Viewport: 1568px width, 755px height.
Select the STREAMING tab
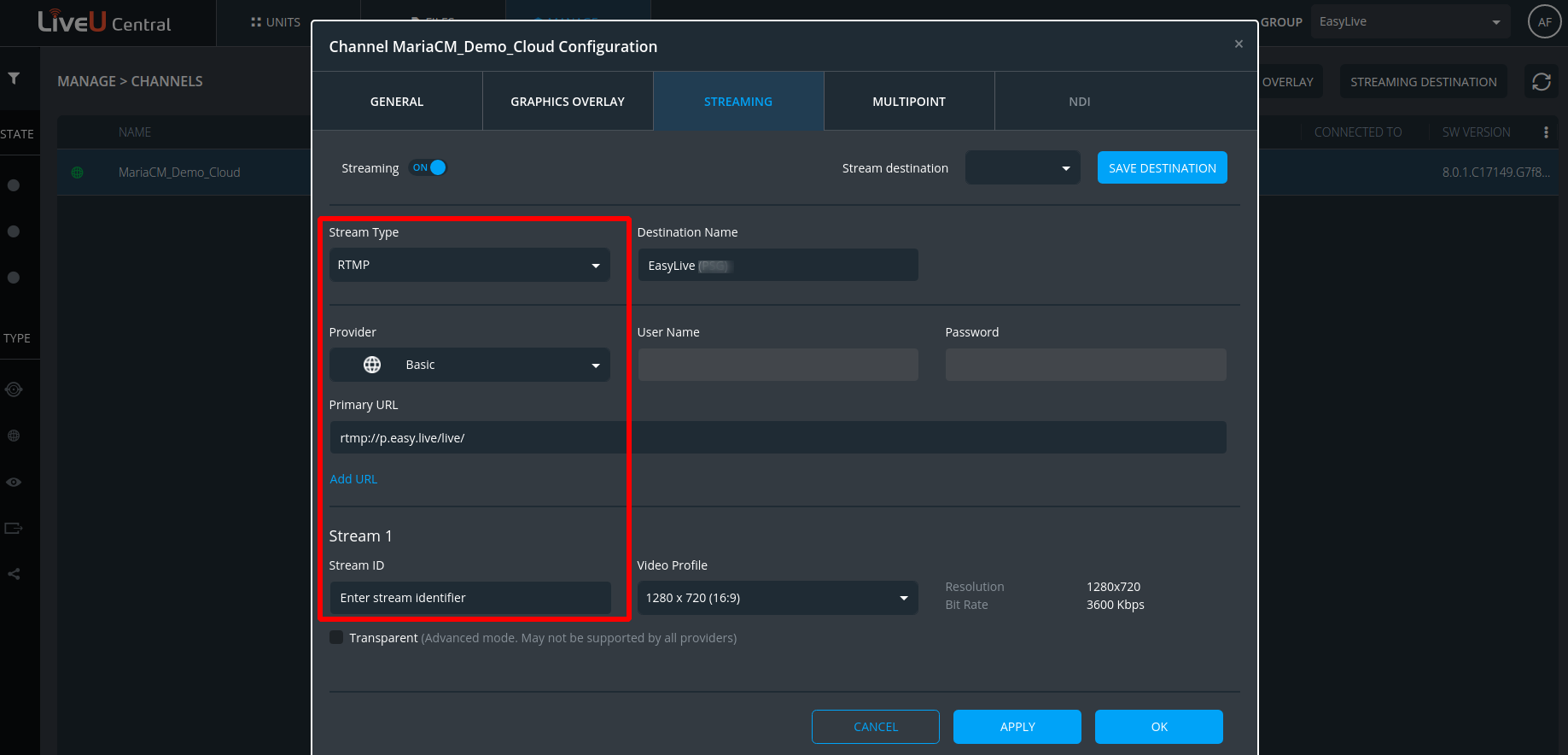point(738,102)
